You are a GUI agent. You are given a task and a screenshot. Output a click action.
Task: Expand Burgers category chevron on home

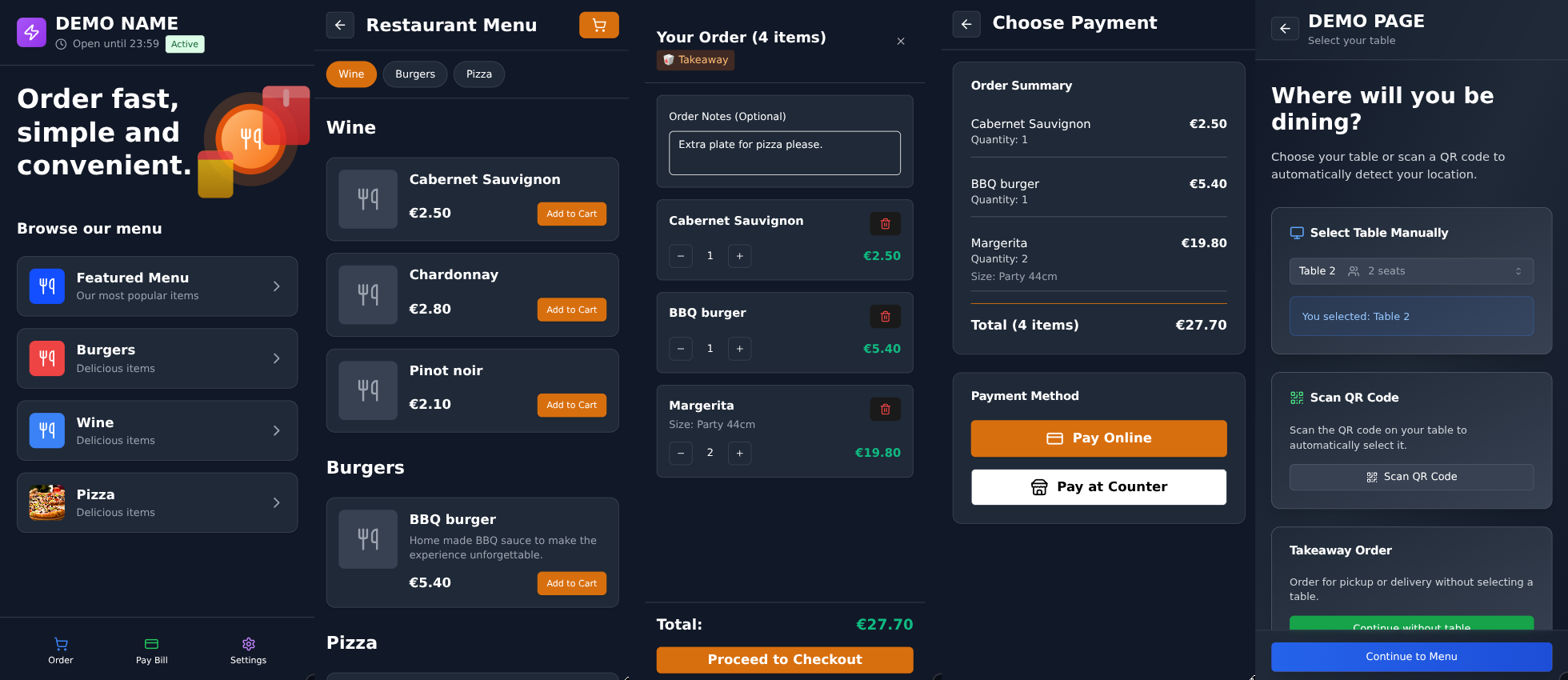point(276,358)
